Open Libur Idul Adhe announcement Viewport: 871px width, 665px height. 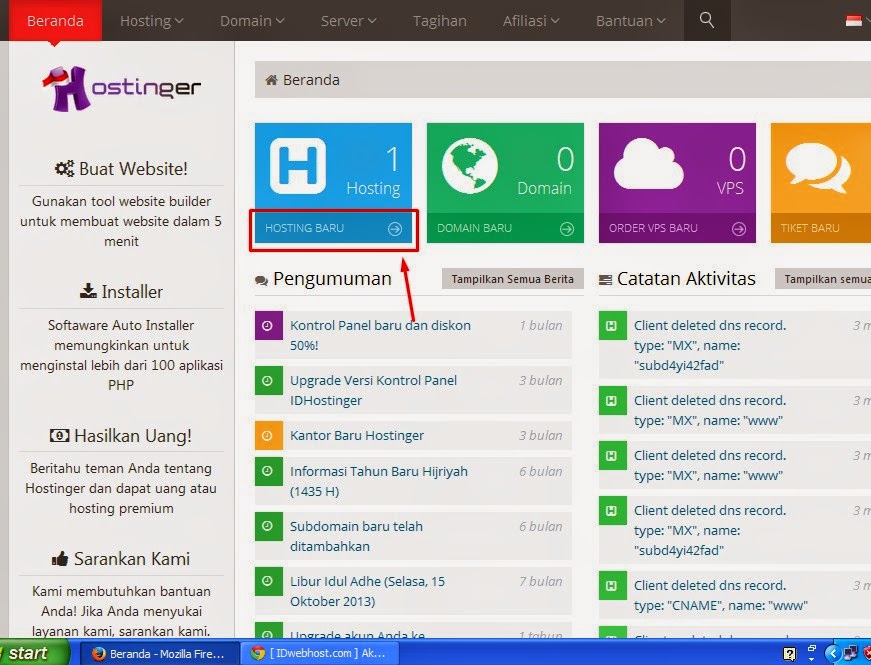pyautogui.click(x=367, y=591)
